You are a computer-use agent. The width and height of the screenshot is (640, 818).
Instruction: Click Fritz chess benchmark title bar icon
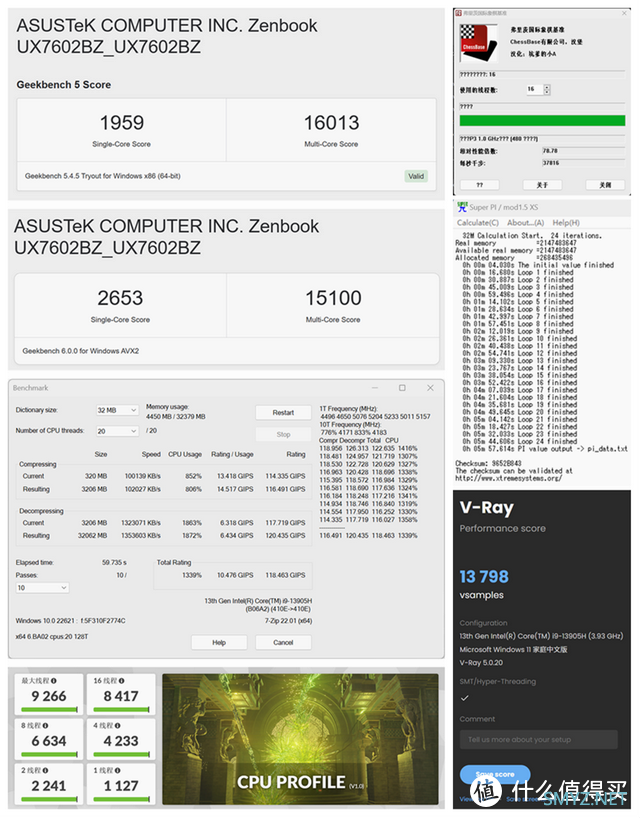459,13
